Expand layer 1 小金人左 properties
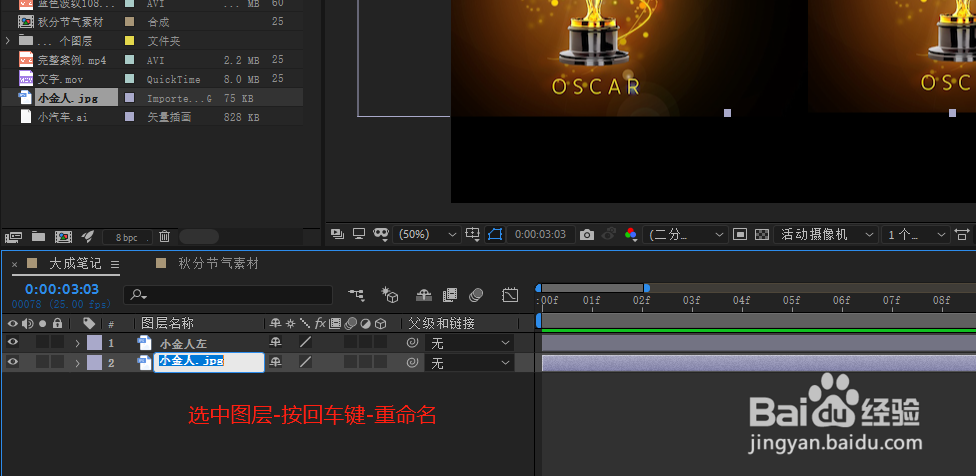976x476 pixels. pos(78,343)
